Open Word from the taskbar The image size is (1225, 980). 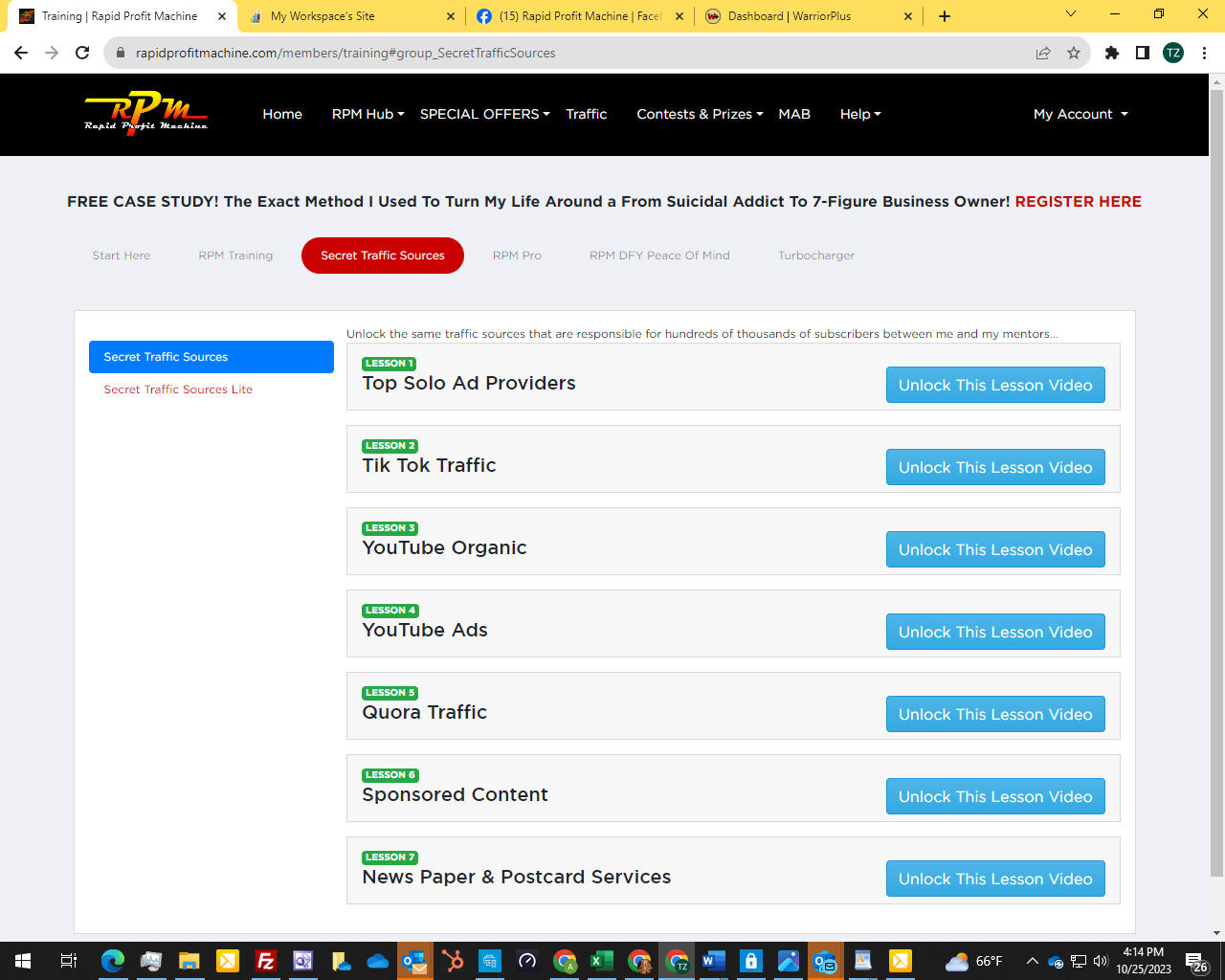(x=714, y=961)
